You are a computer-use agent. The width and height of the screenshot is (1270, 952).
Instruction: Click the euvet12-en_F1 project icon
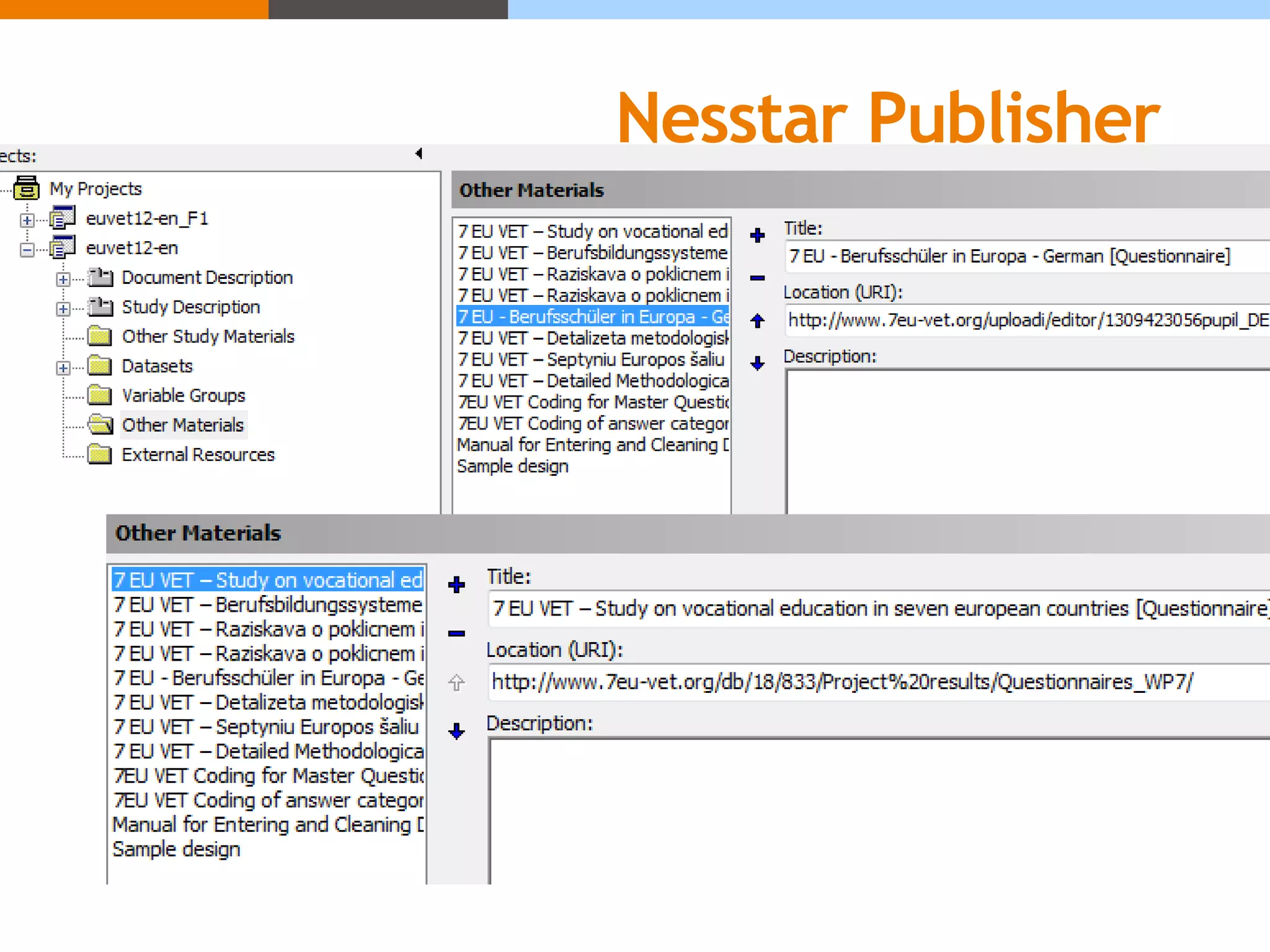[63, 218]
